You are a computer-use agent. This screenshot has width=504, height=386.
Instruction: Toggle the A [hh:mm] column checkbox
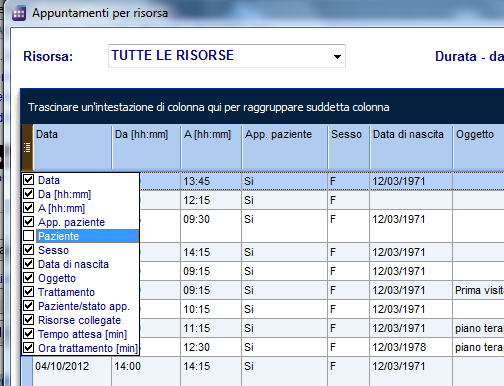coord(29,208)
